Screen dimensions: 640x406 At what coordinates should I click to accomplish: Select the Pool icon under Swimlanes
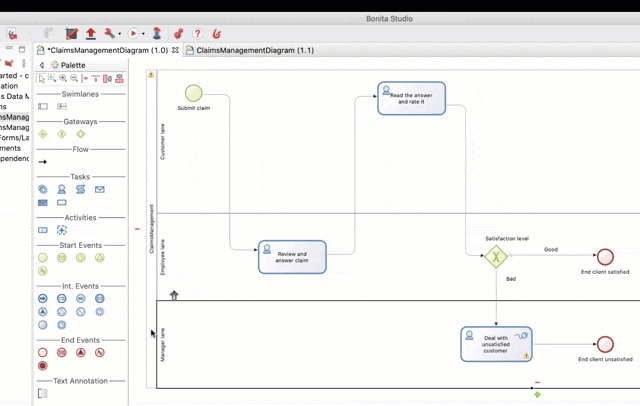(x=43, y=106)
